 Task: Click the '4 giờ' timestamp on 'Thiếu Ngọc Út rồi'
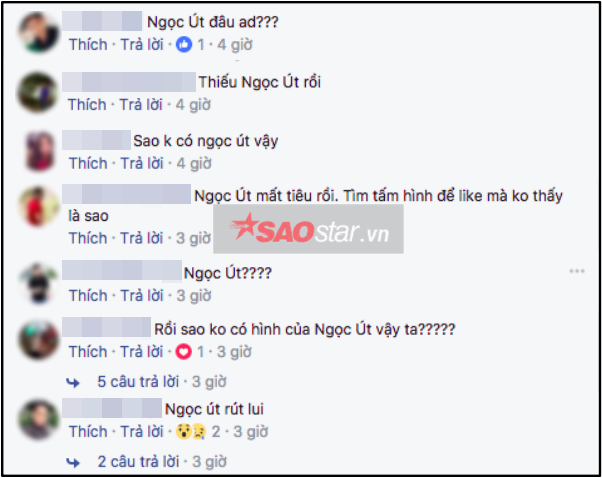[x=193, y=104]
